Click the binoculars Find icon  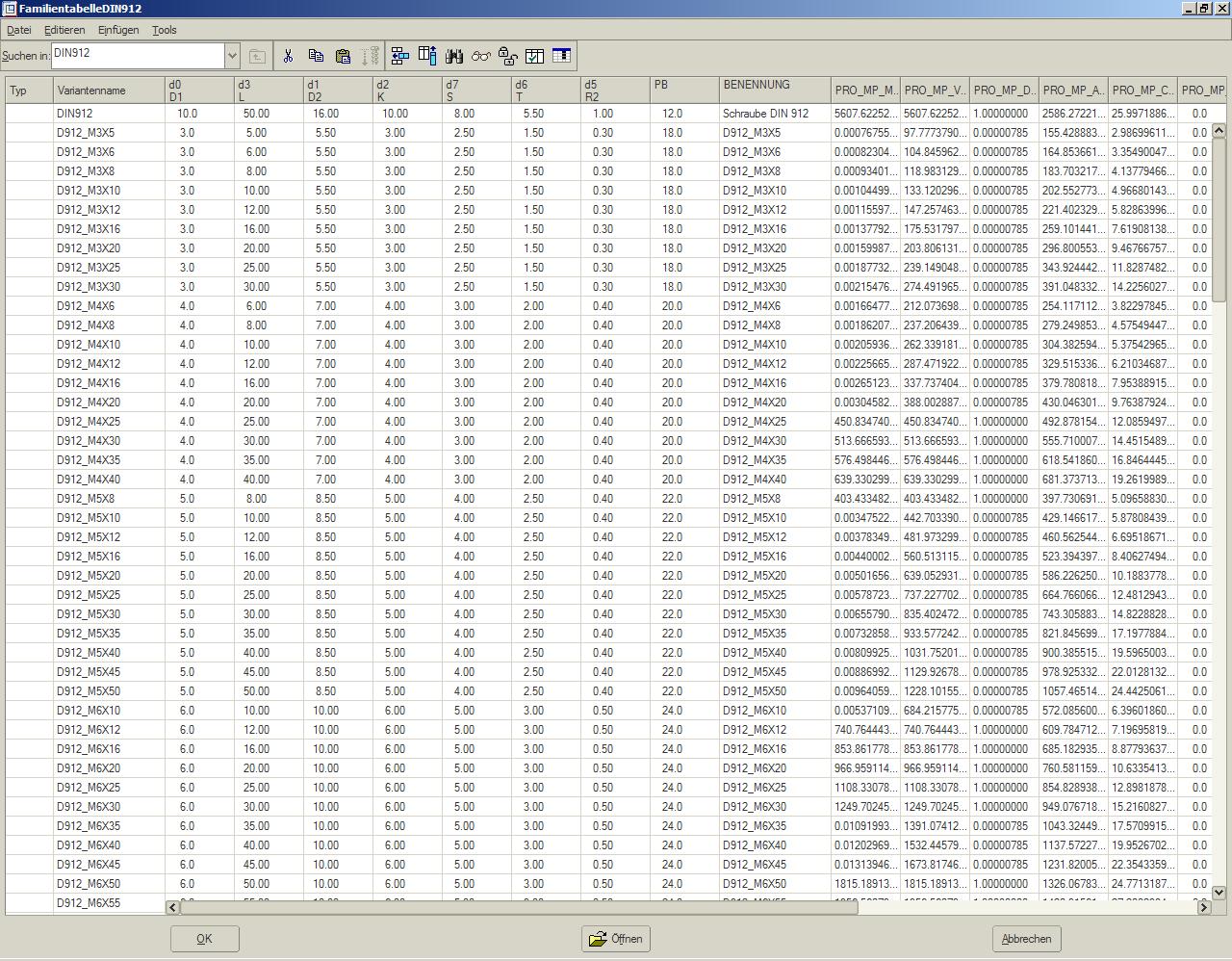point(454,56)
